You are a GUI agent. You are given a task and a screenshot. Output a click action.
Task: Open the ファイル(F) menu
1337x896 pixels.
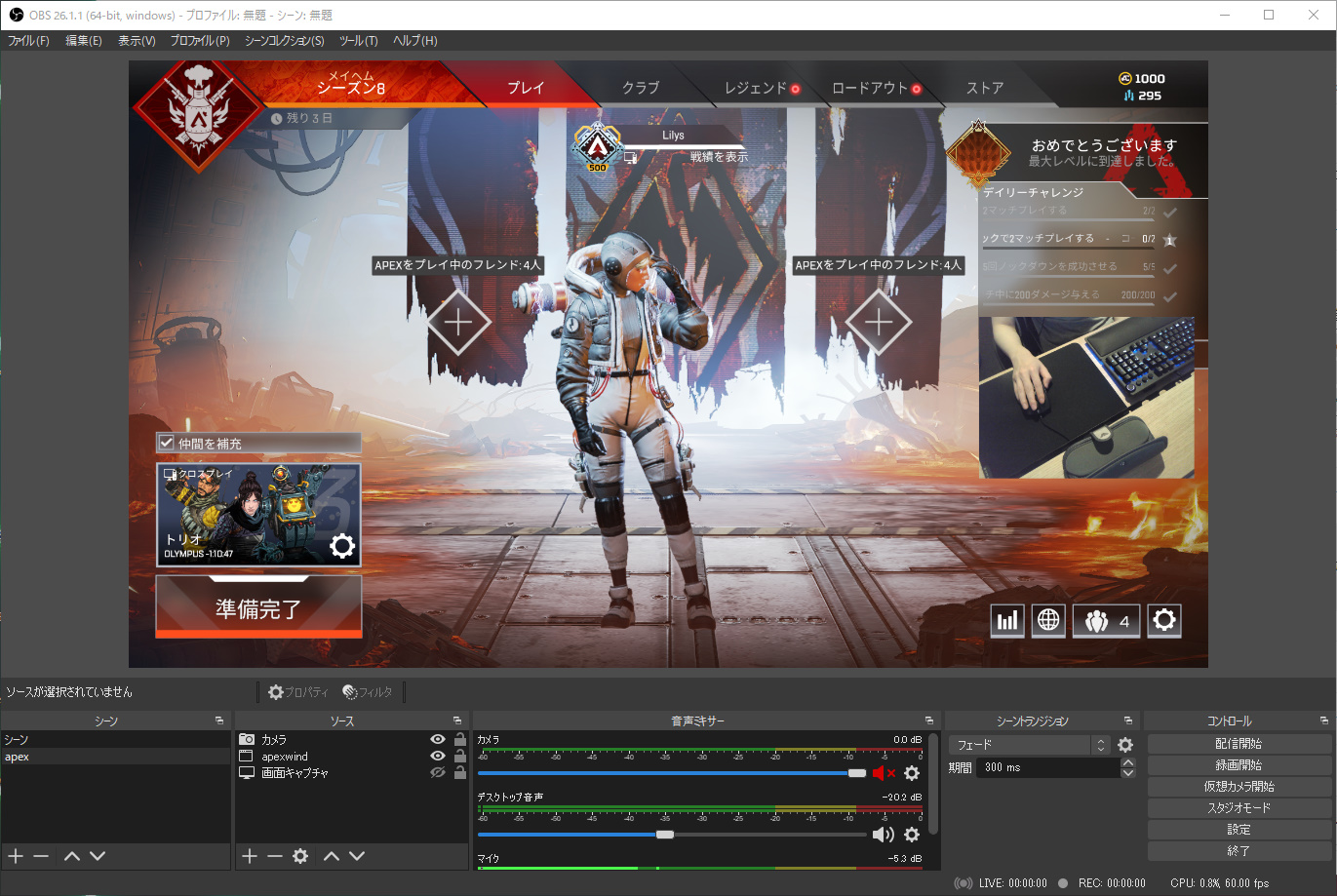(29, 41)
